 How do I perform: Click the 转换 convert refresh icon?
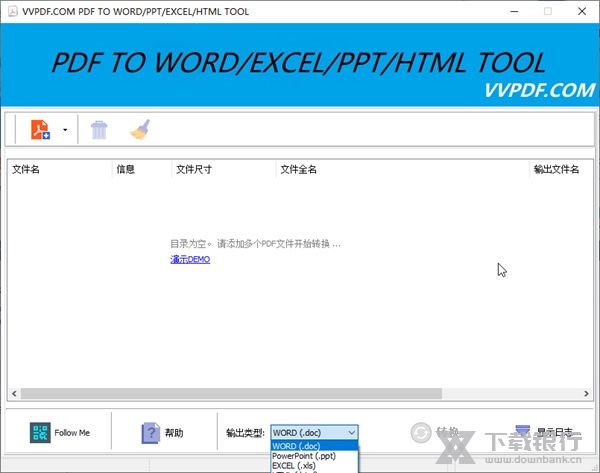coord(421,433)
